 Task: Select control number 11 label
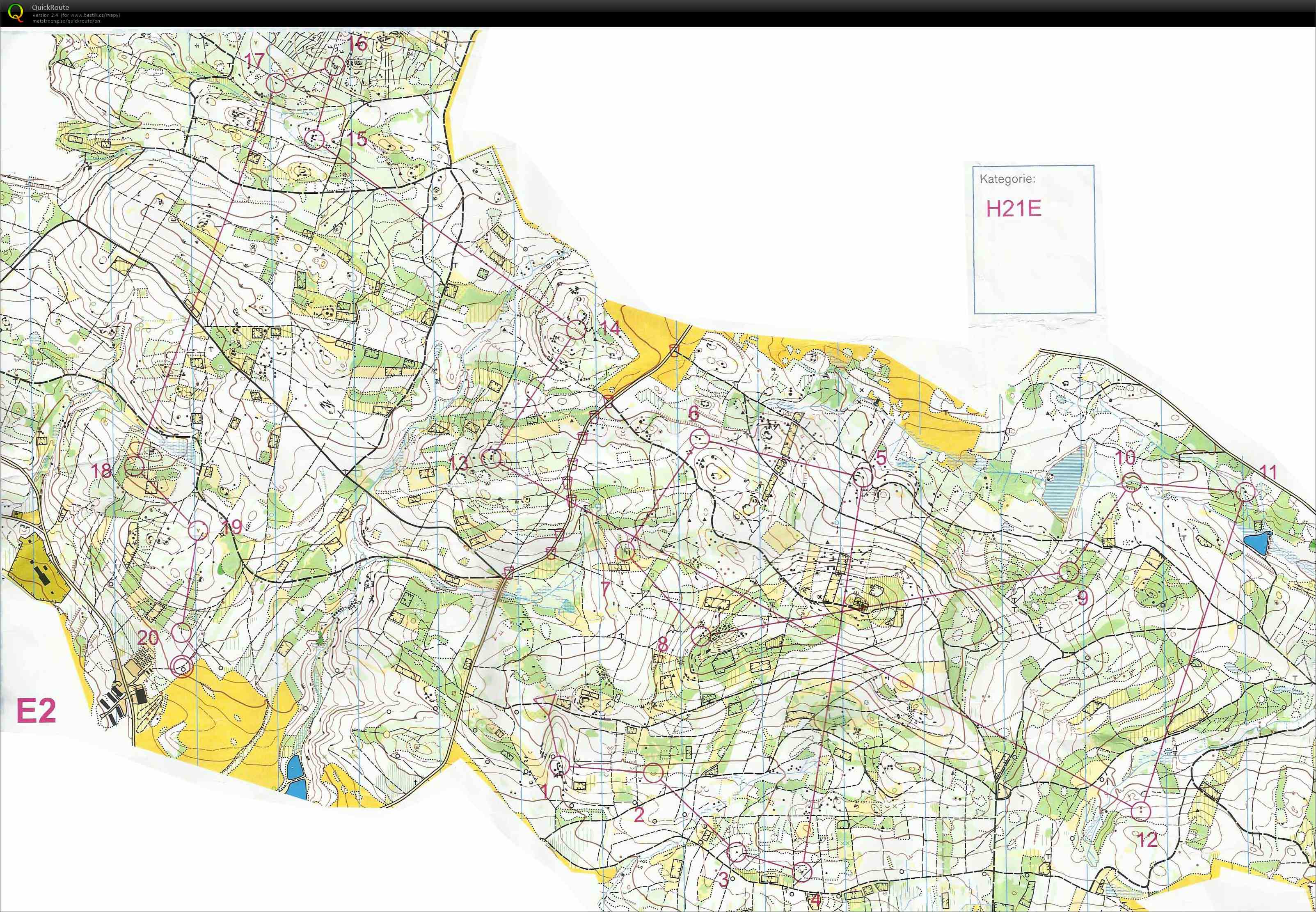tap(1268, 472)
